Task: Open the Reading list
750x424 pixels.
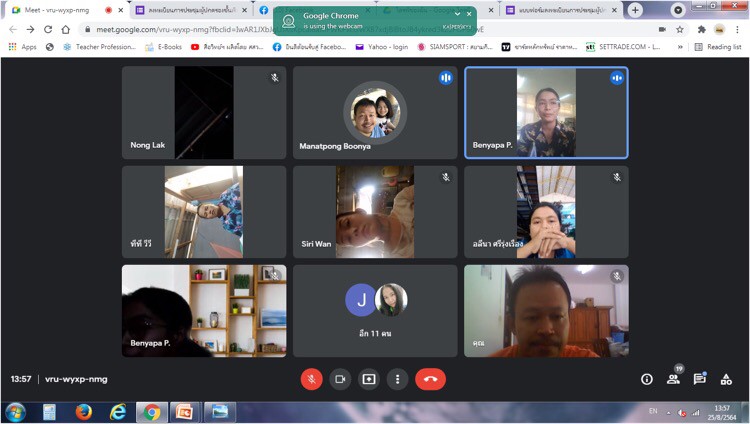Action: 718,46
